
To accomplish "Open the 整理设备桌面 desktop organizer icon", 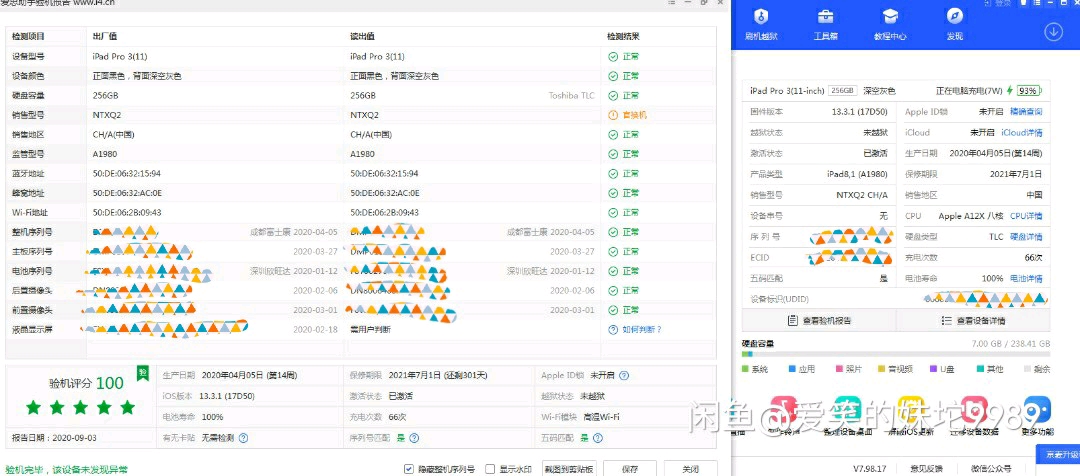I will tap(849, 411).
